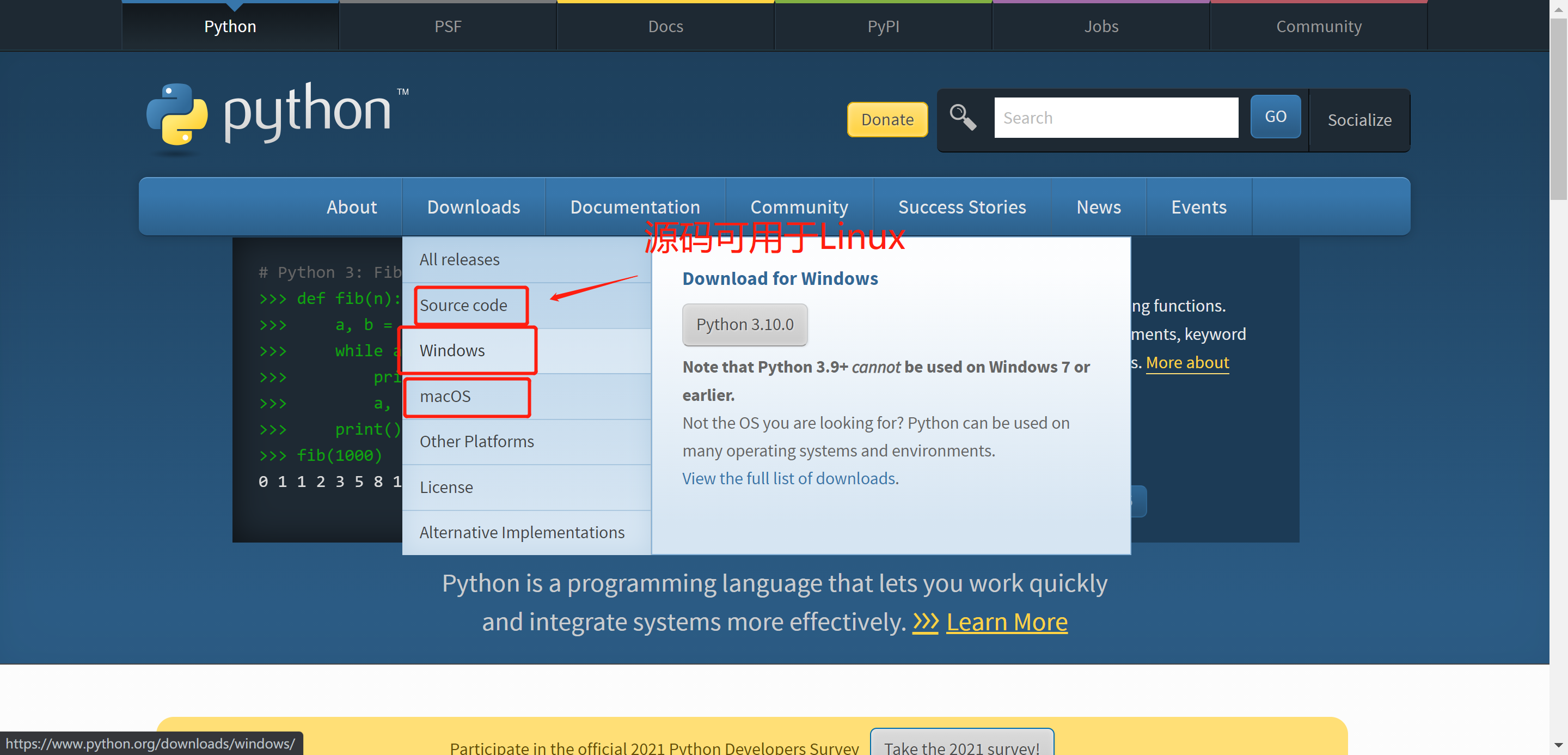Click the scrollbar down arrow
1568x755 pixels.
[1558, 745]
